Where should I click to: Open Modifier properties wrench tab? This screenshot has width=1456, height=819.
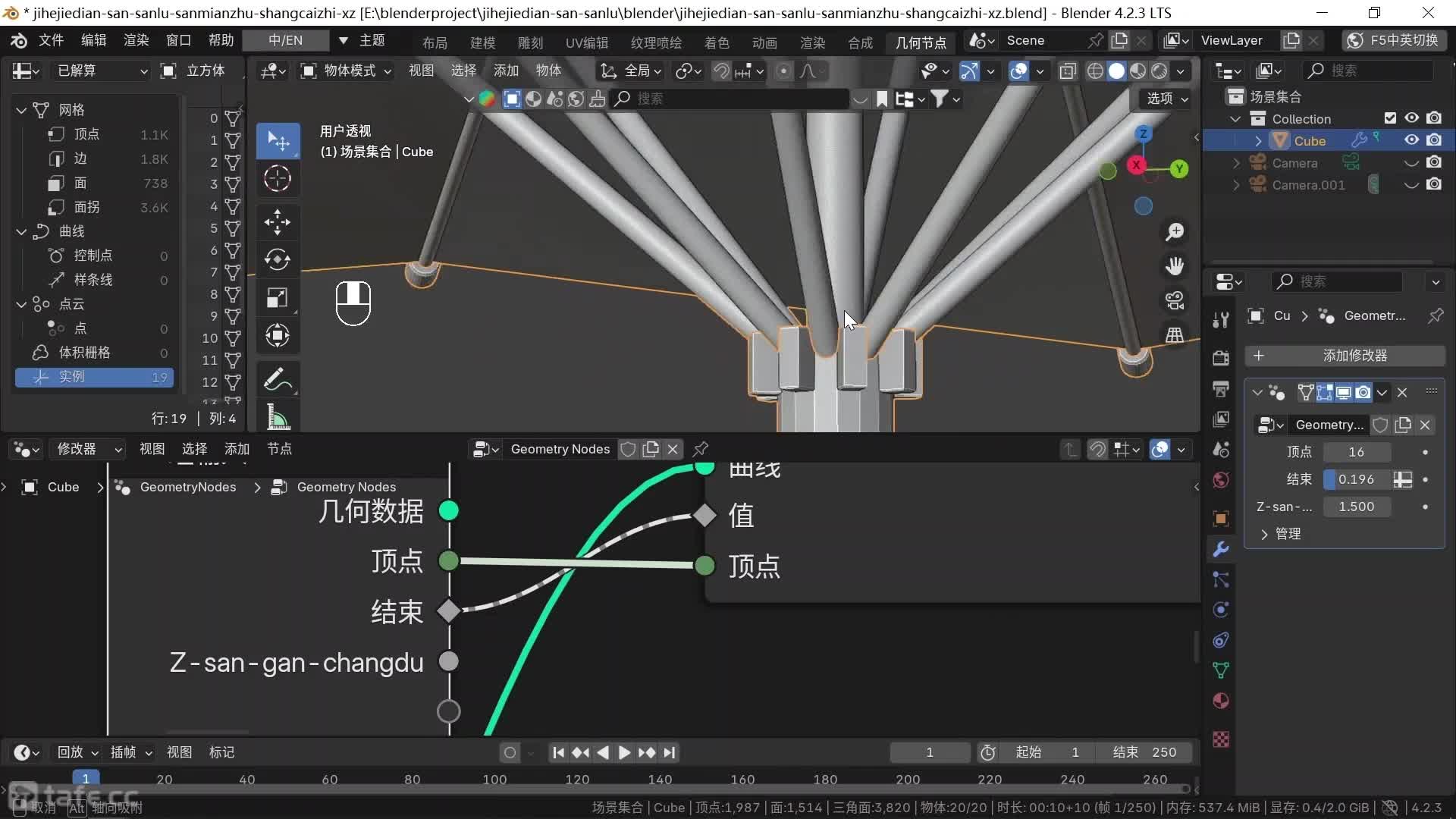click(x=1221, y=549)
